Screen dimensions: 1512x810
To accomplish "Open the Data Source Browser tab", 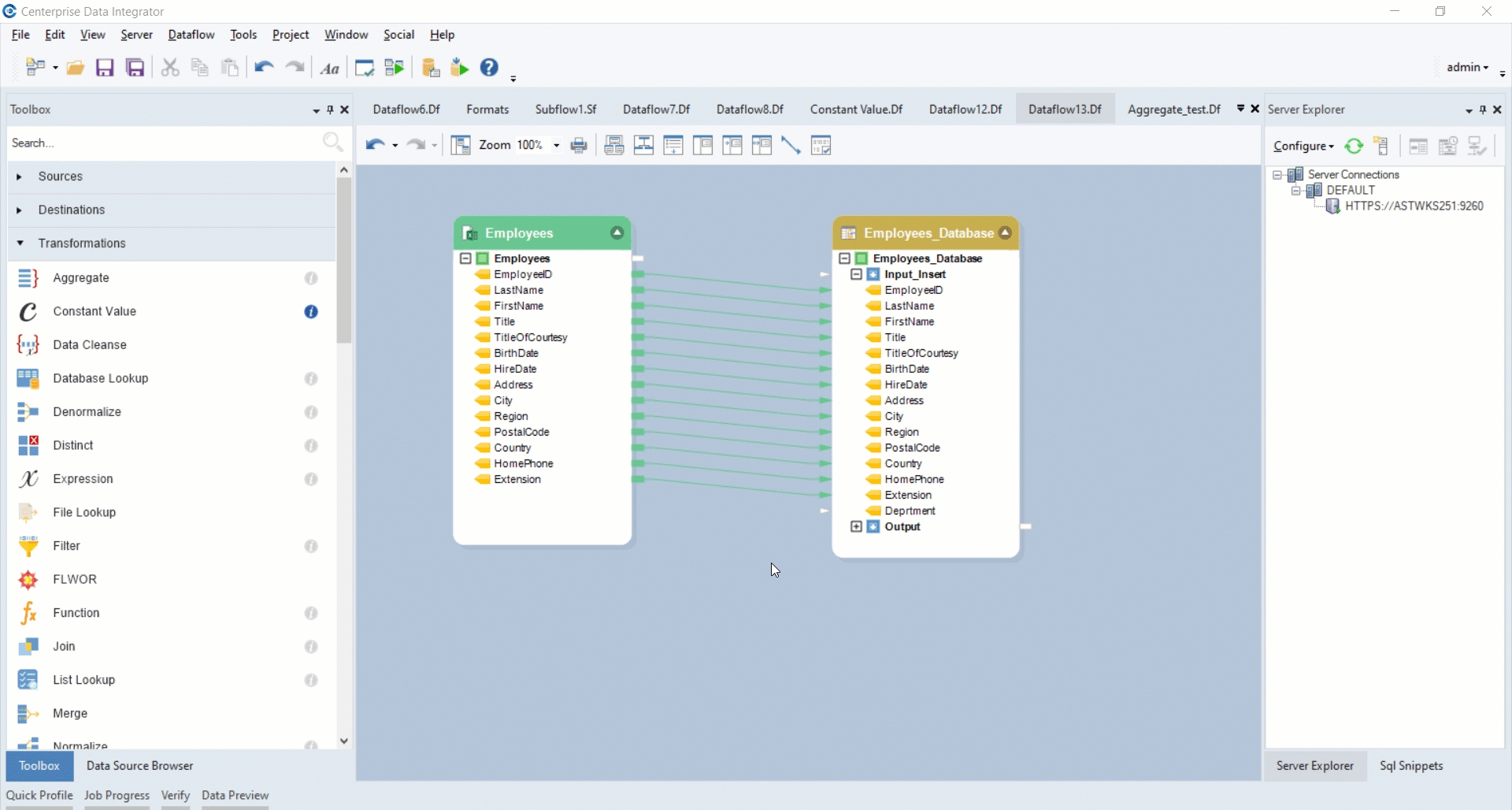I will 139,766.
